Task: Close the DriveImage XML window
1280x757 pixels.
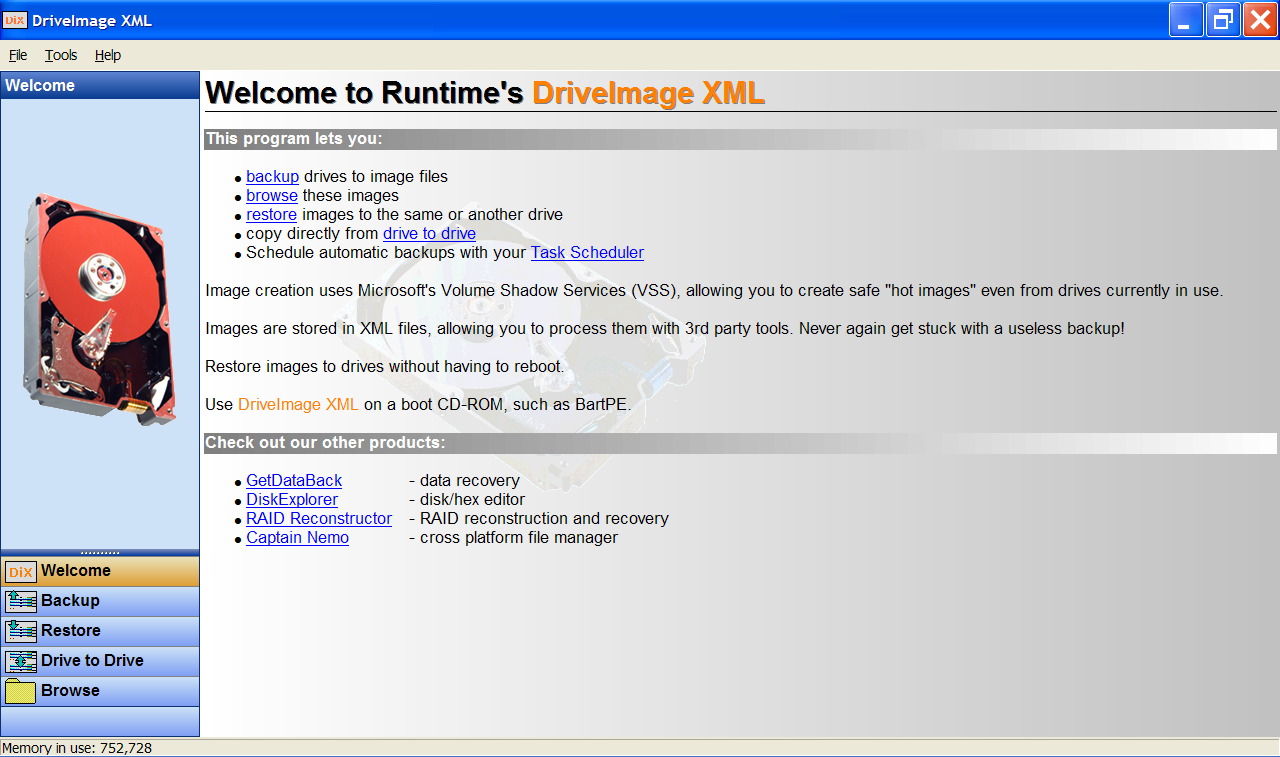Action: pyautogui.click(x=1259, y=20)
